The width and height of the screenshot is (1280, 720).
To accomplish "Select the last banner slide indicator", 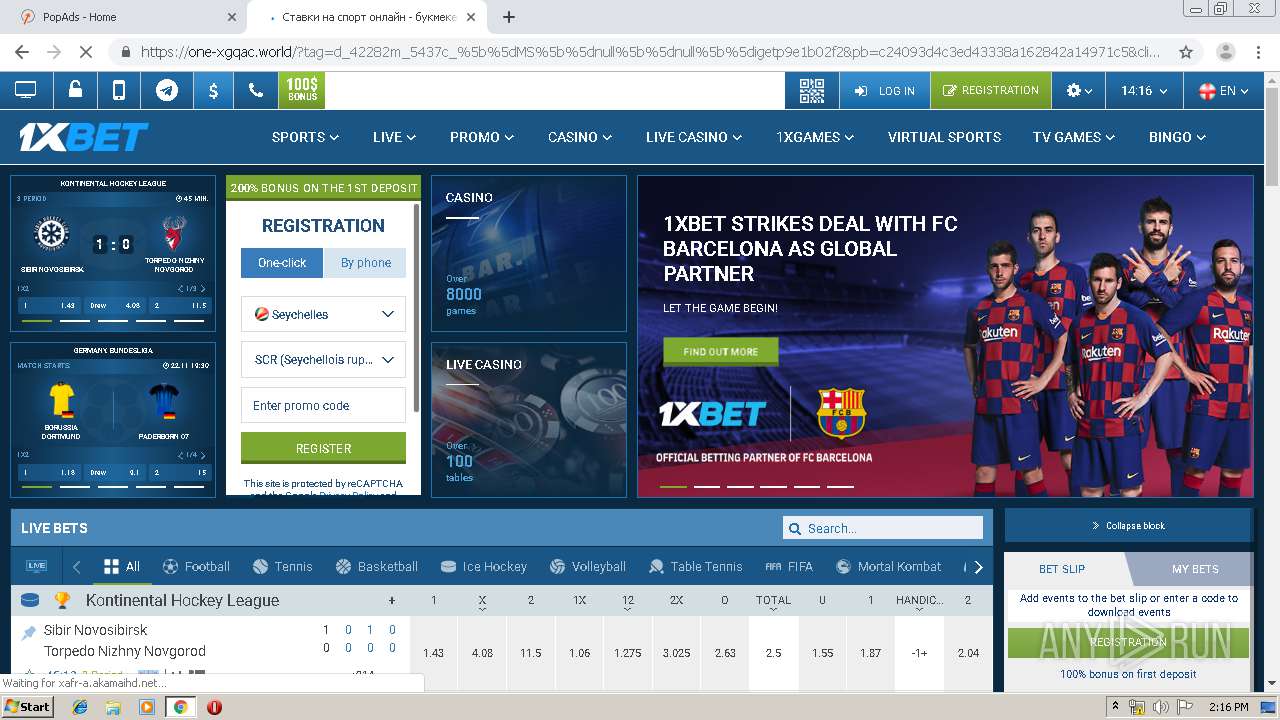I will (x=840, y=487).
